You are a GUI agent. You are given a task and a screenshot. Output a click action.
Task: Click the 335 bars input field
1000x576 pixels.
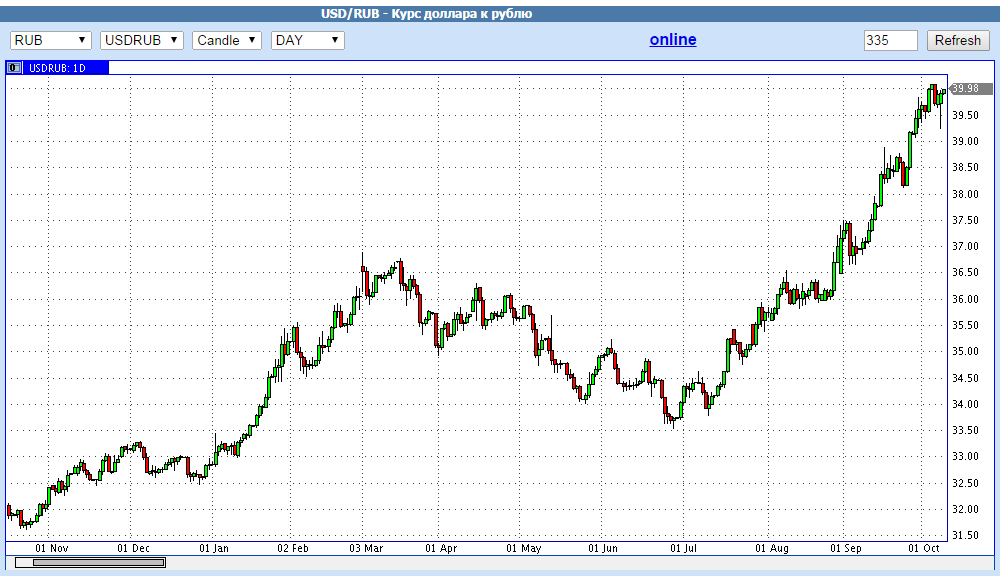point(890,40)
